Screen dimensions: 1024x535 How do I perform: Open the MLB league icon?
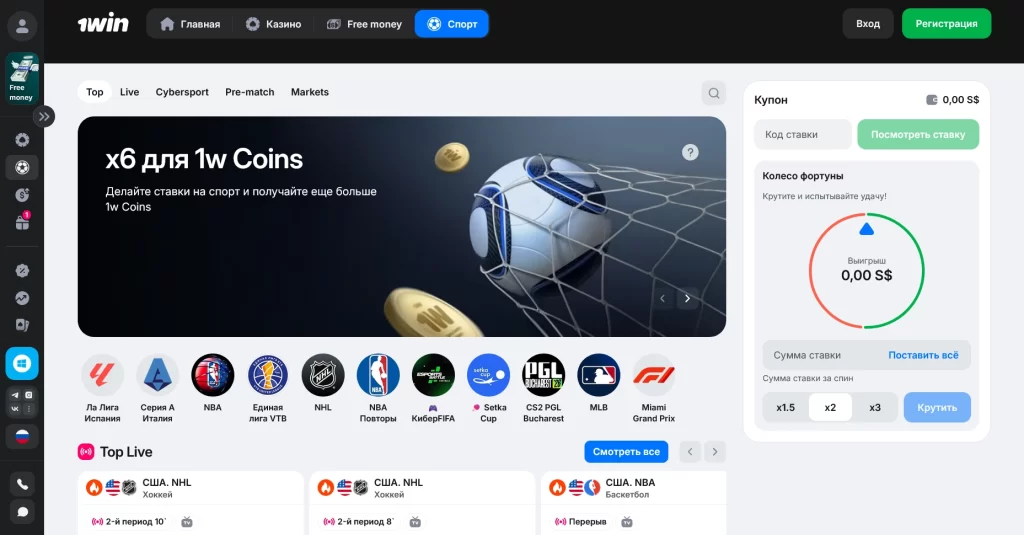tap(598, 375)
